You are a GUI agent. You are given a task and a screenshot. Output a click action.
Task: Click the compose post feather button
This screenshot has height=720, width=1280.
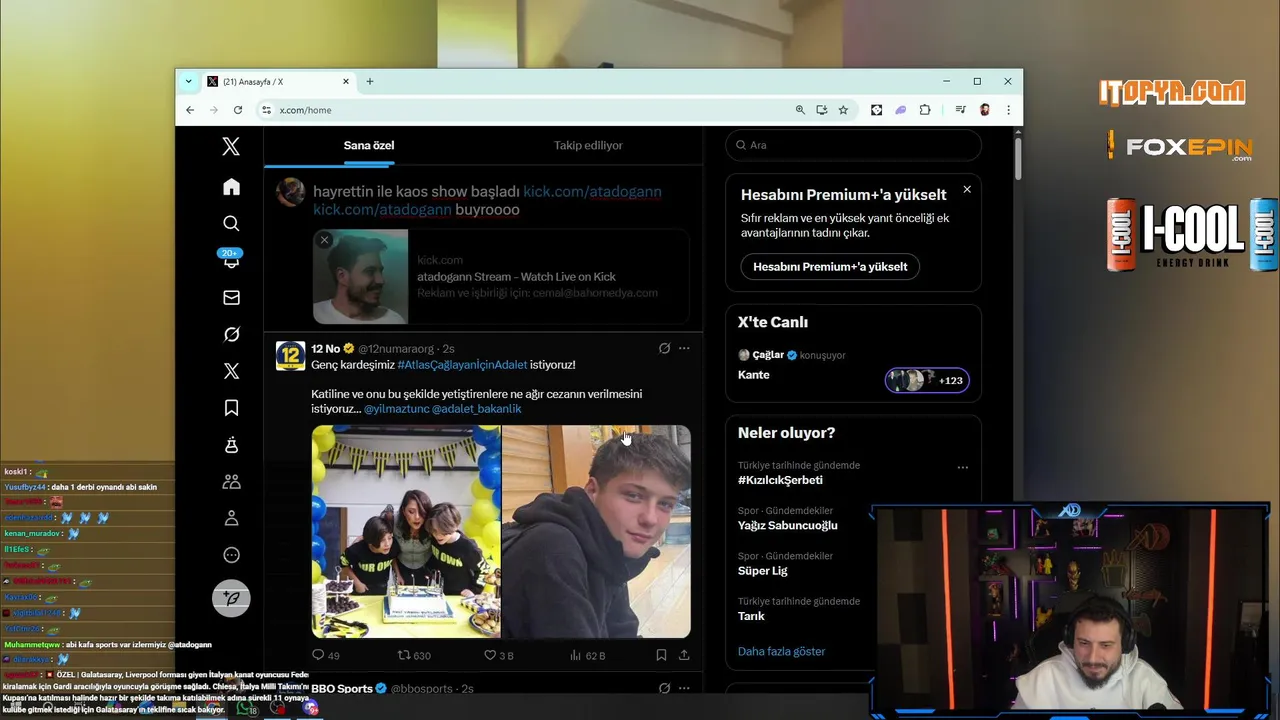(231, 598)
